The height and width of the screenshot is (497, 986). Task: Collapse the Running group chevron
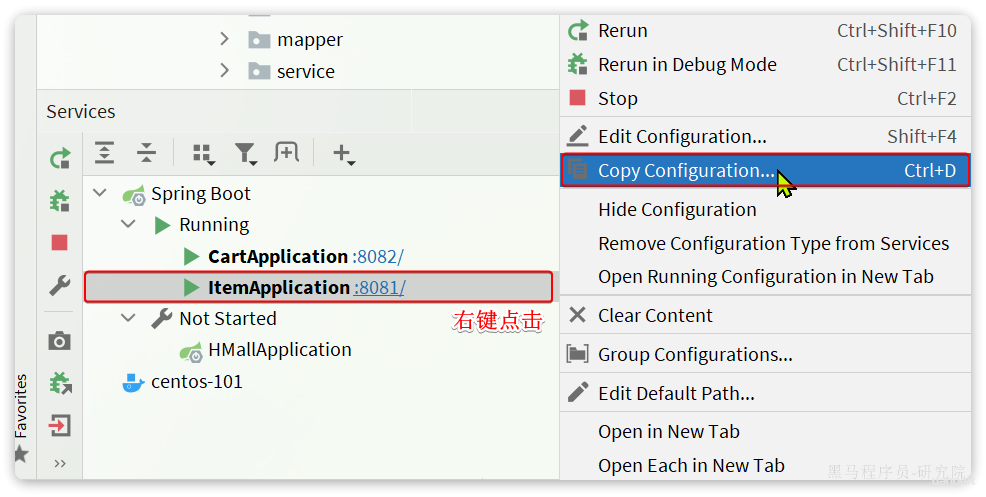pyautogui.click(x=128, y=224)
